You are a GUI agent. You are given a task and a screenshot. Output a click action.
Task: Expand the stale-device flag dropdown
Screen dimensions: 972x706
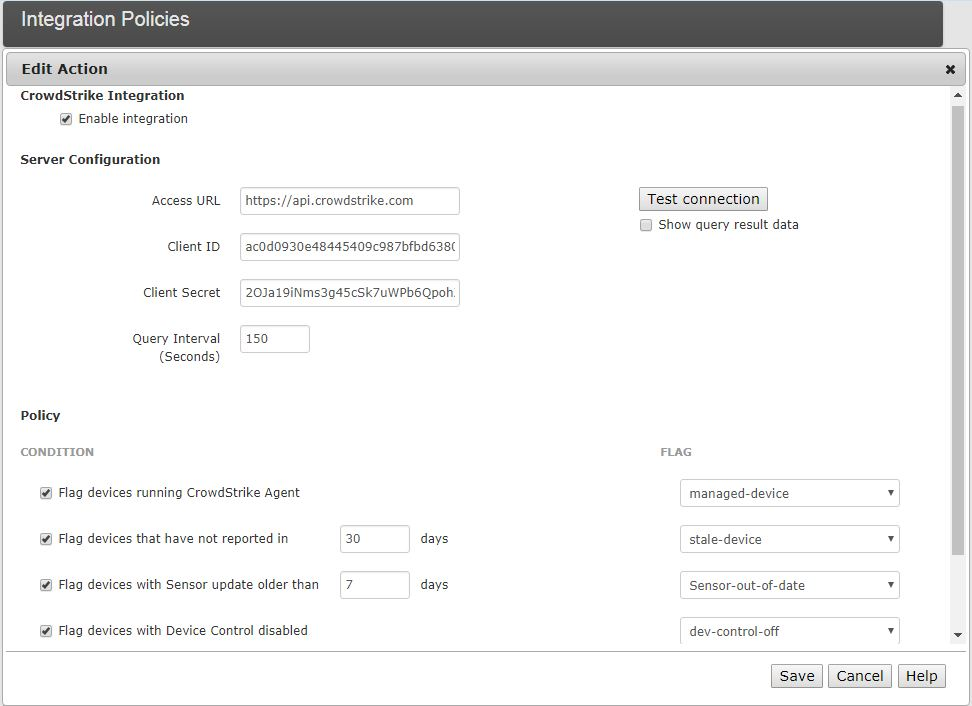tap(789, 539)
